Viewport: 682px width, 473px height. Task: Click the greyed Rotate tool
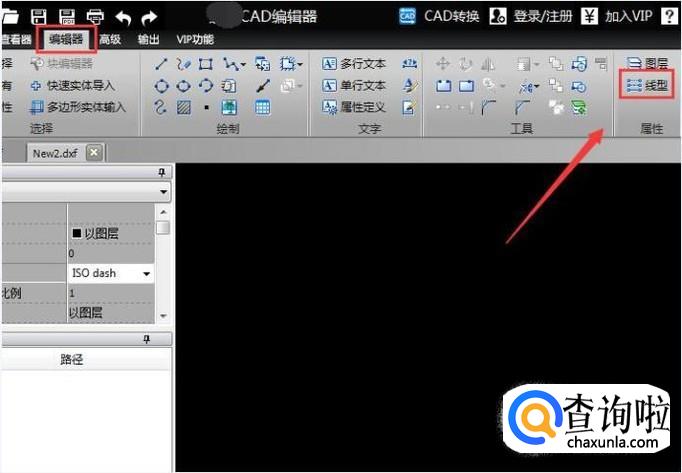point(465,64)
